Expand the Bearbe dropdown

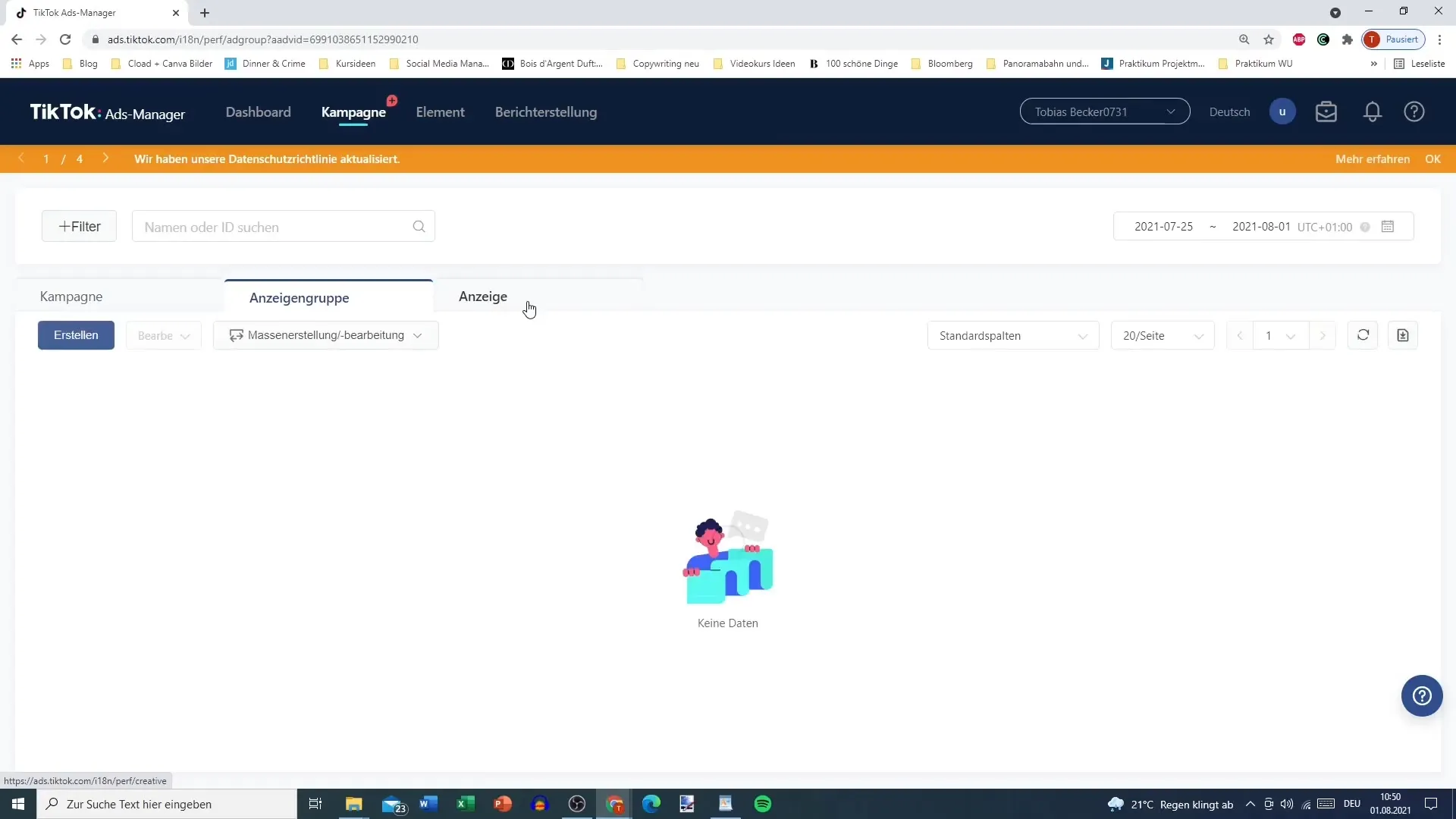164,335
